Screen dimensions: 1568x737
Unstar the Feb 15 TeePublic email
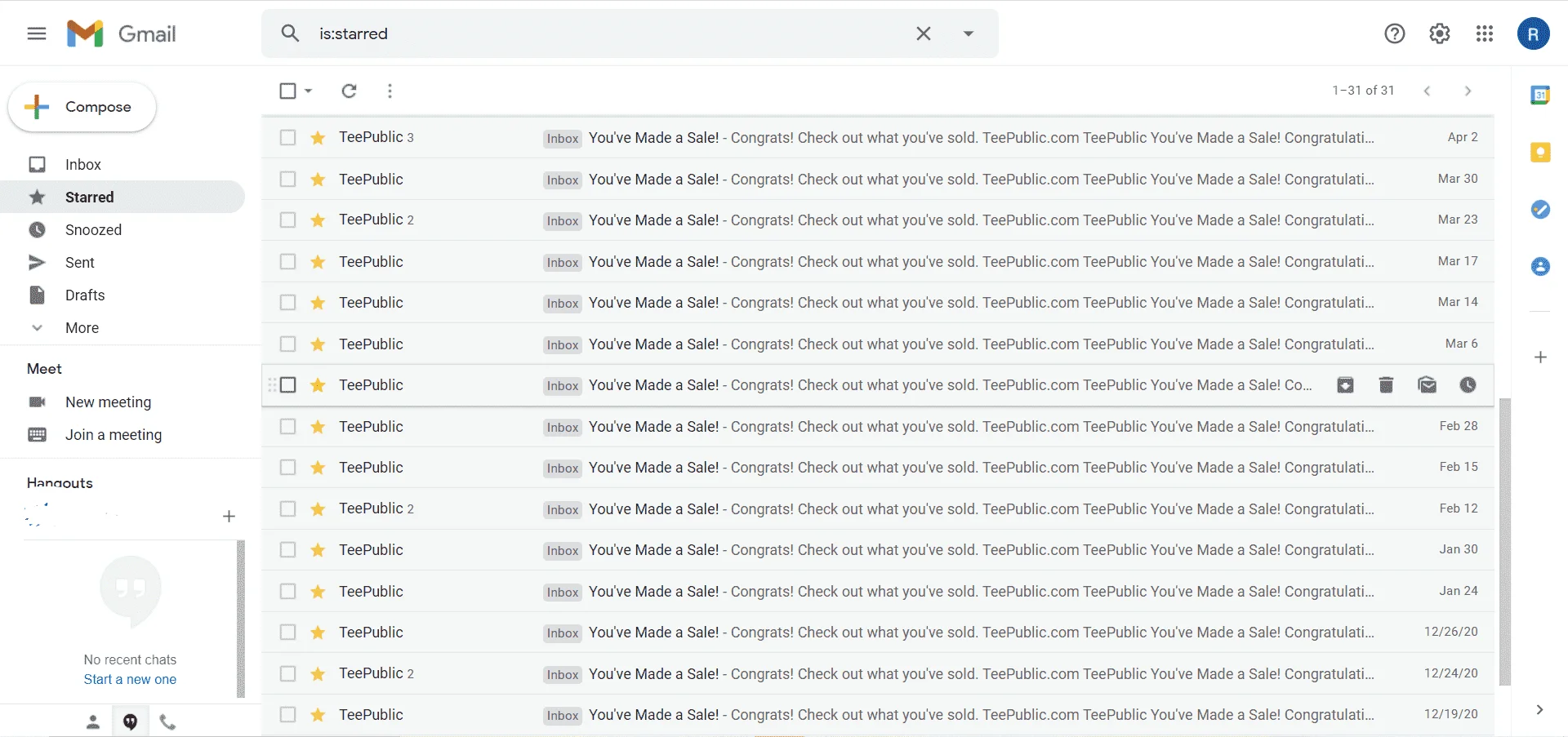point(318,468)
